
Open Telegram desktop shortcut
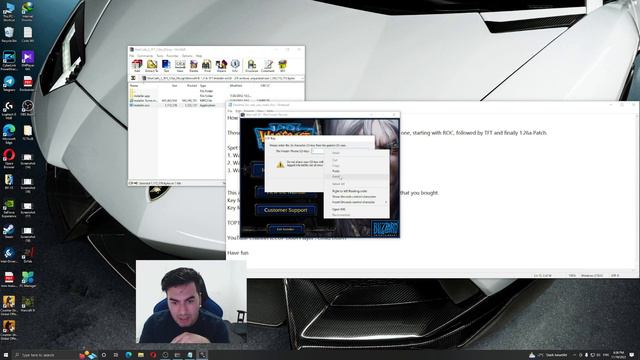pos(9,83)
